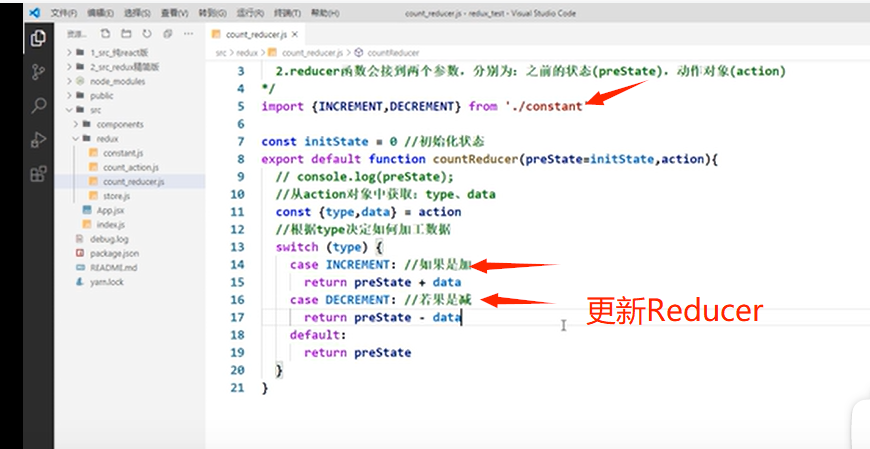
Task: Close the count_reducer.js editor tab
Action: 295,34
